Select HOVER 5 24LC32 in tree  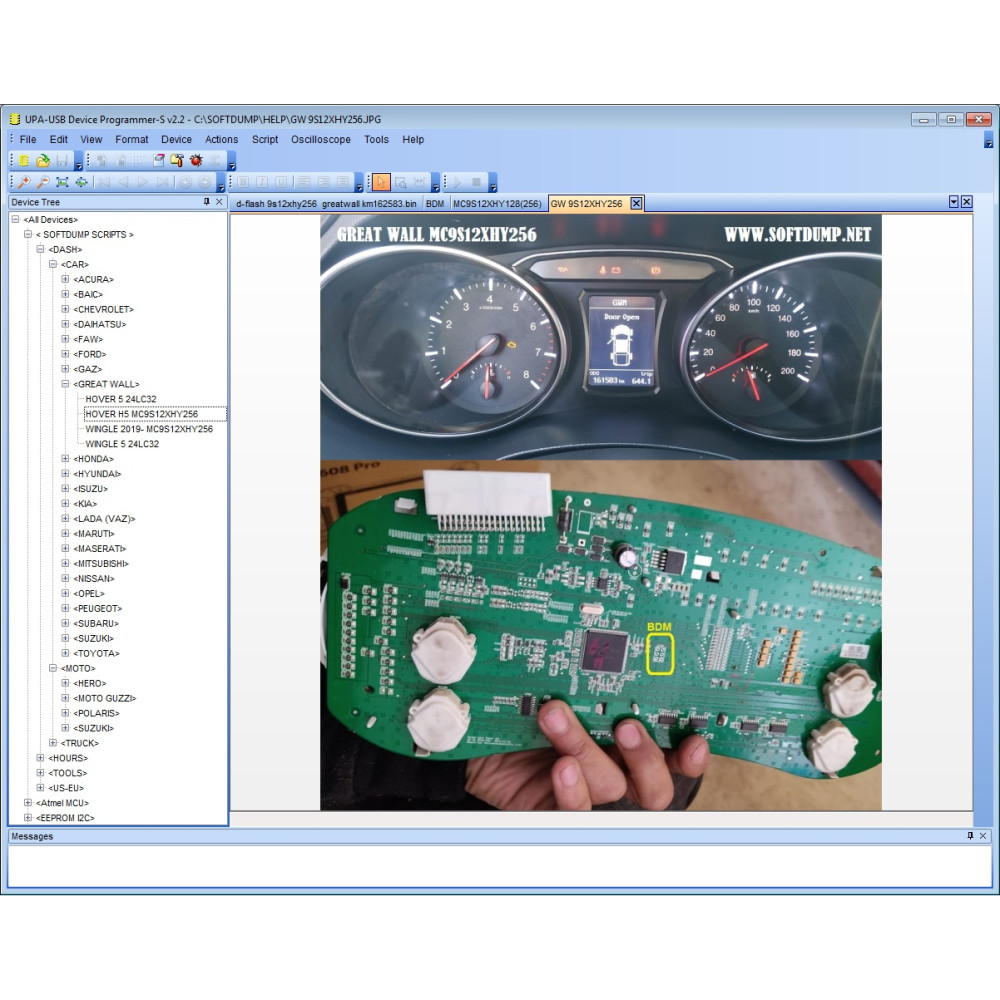121,399
